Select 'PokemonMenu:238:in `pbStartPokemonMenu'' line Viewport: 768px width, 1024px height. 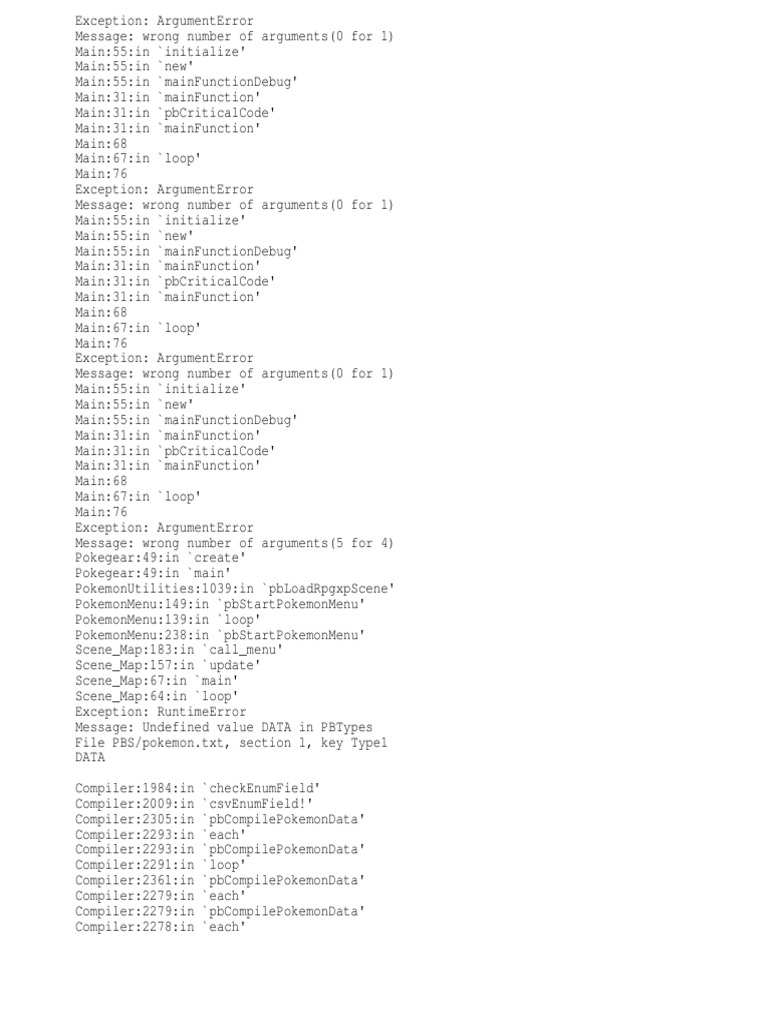pyautogui.click(x=220, y=635)
